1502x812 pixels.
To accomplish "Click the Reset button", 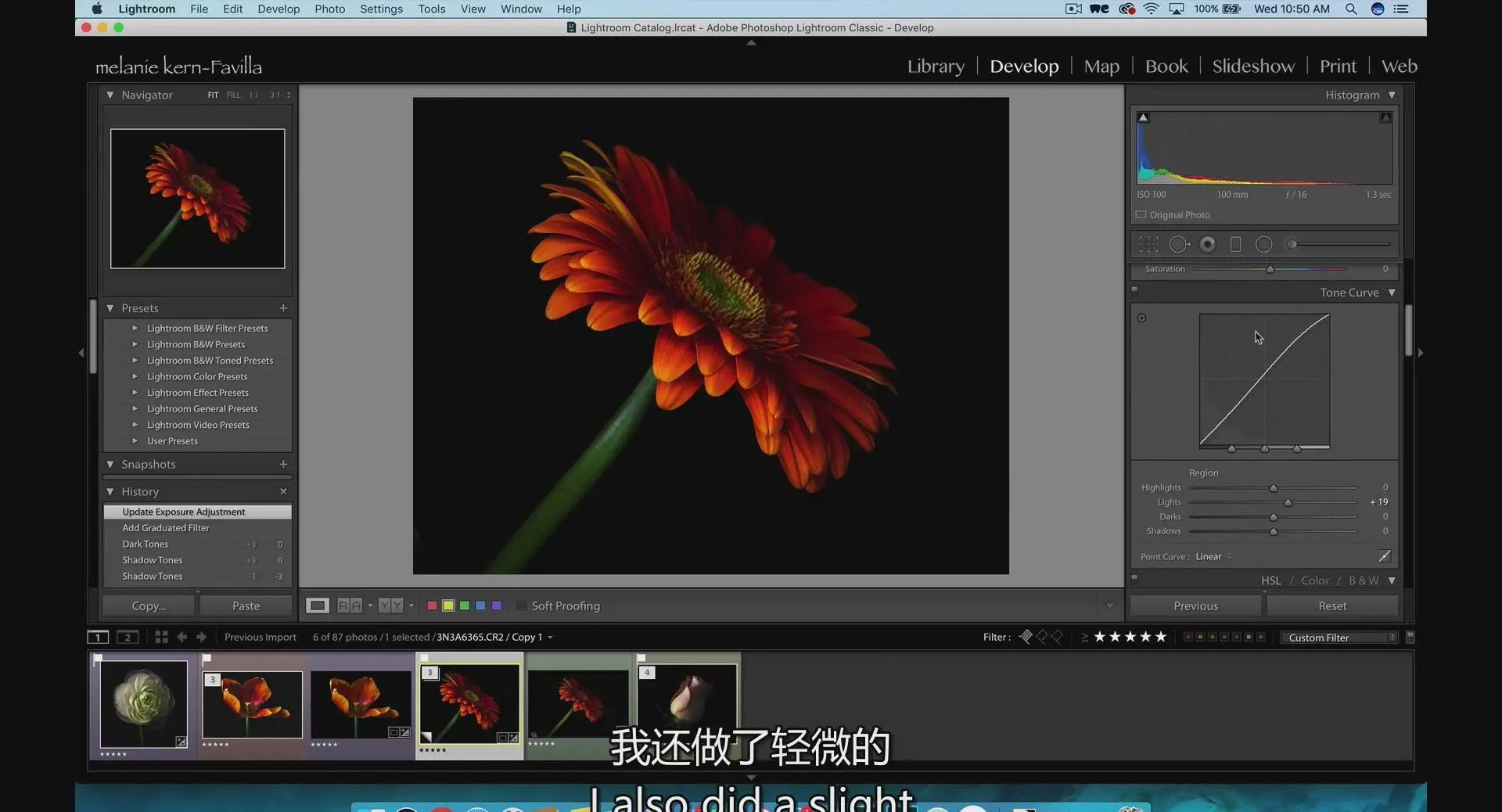I will (x=1332, y=605).
